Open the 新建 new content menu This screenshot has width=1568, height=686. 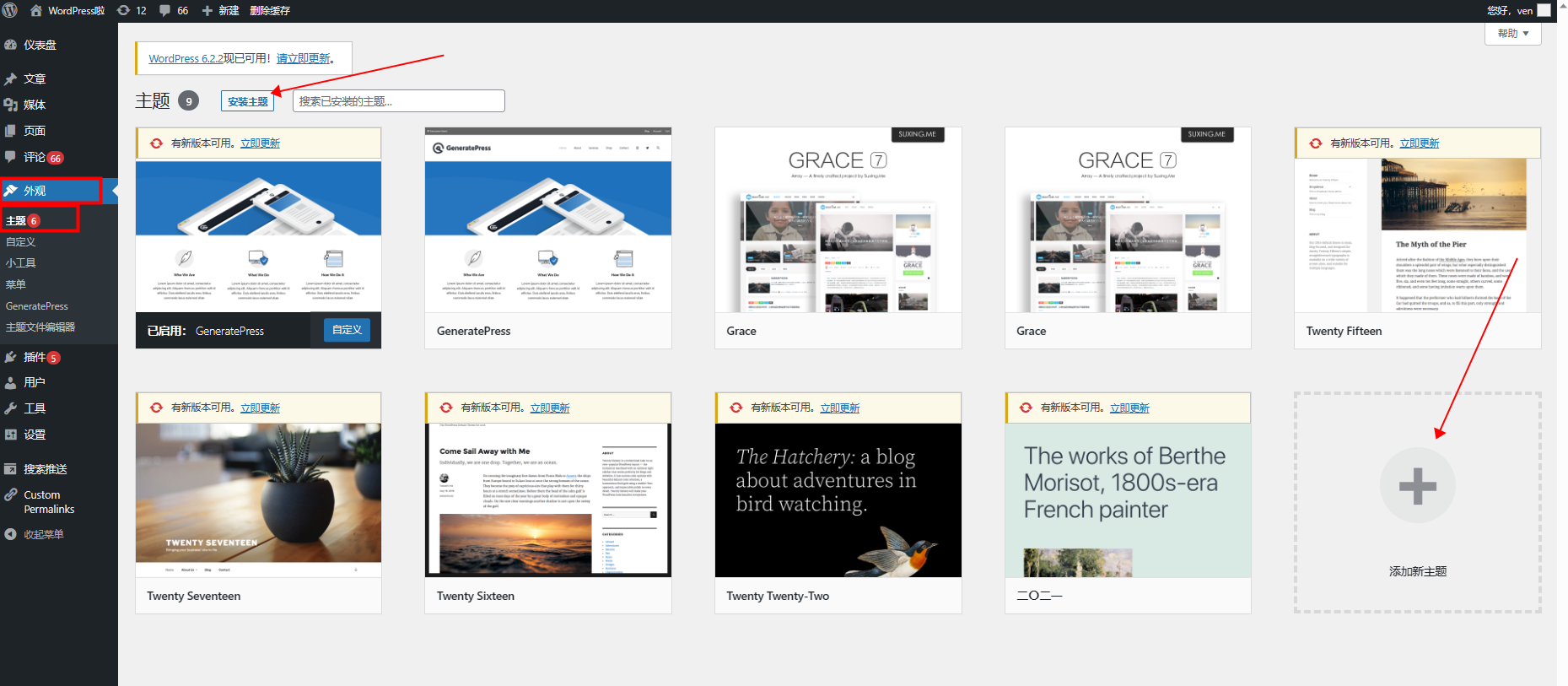click(220, 10)
